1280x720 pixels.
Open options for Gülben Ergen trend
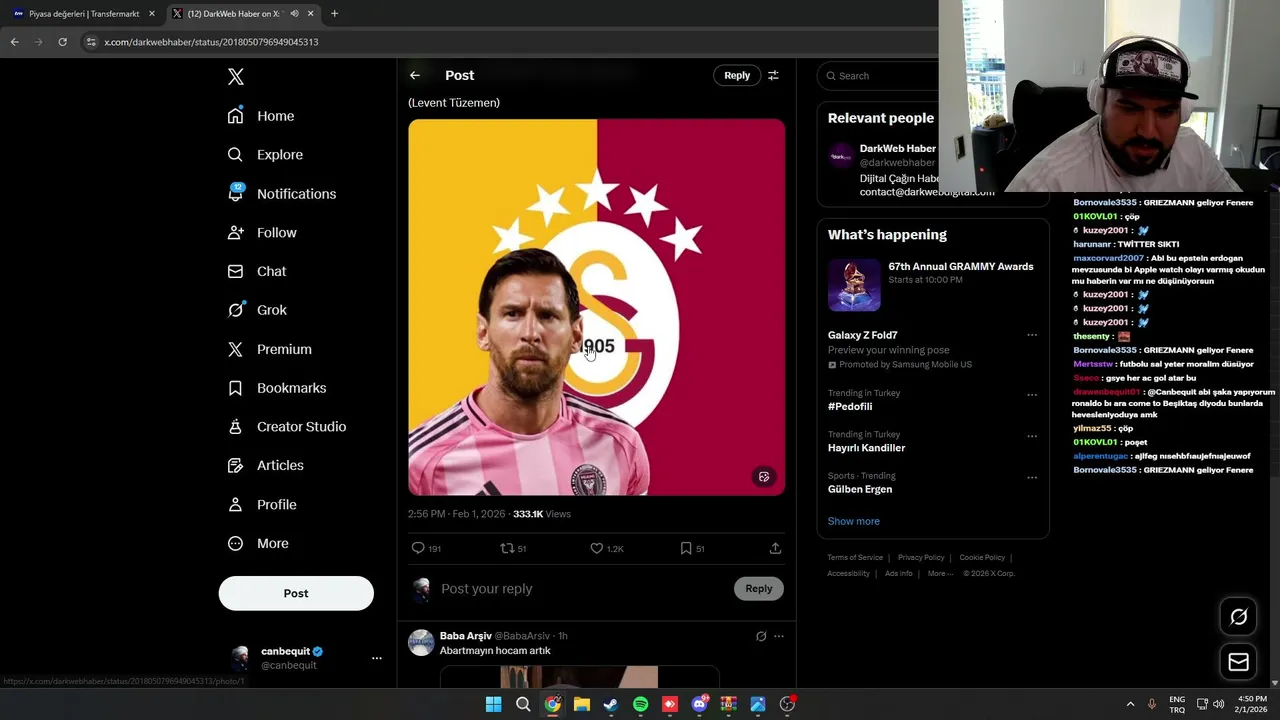click(1032, 478)
